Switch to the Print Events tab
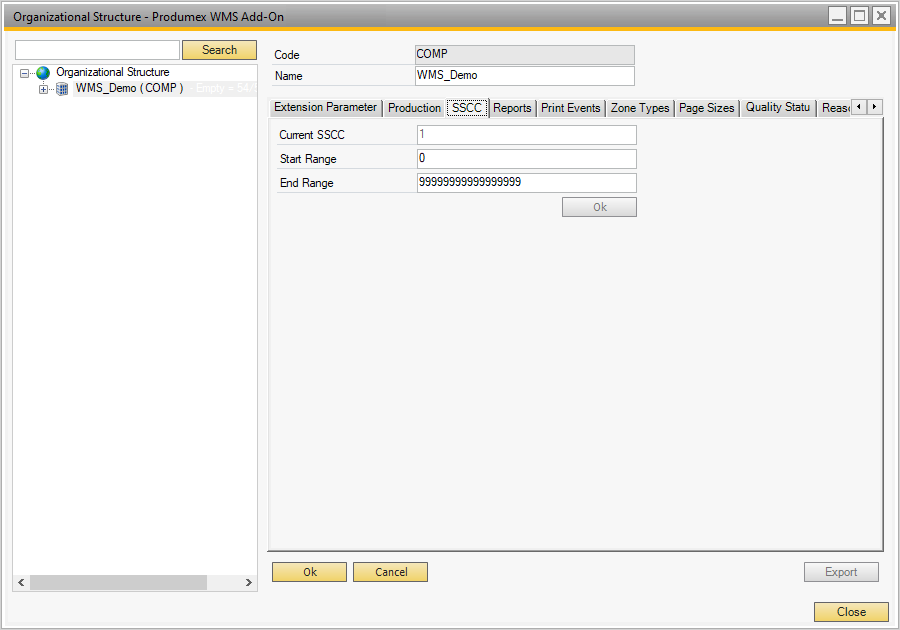The width and height of the screenshot is (900, 630). coord(570,108)
